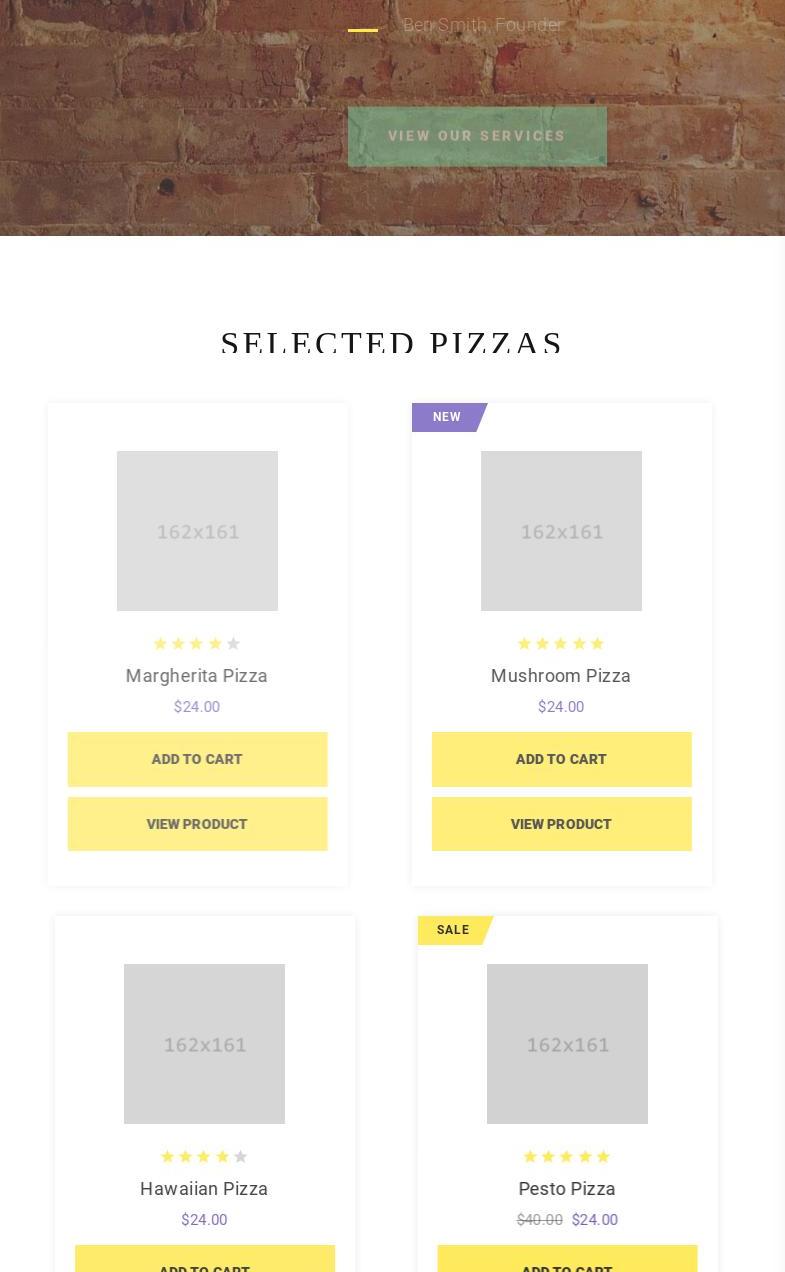This screenshot has width=785, height=1272.
Task: Select the Pesto Pizza image placeholder
Action: (x=567, y=1044)
